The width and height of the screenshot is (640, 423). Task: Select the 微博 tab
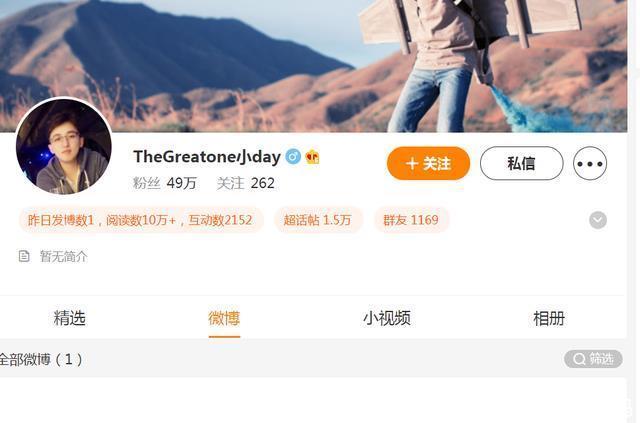click(x=224, y=318)
